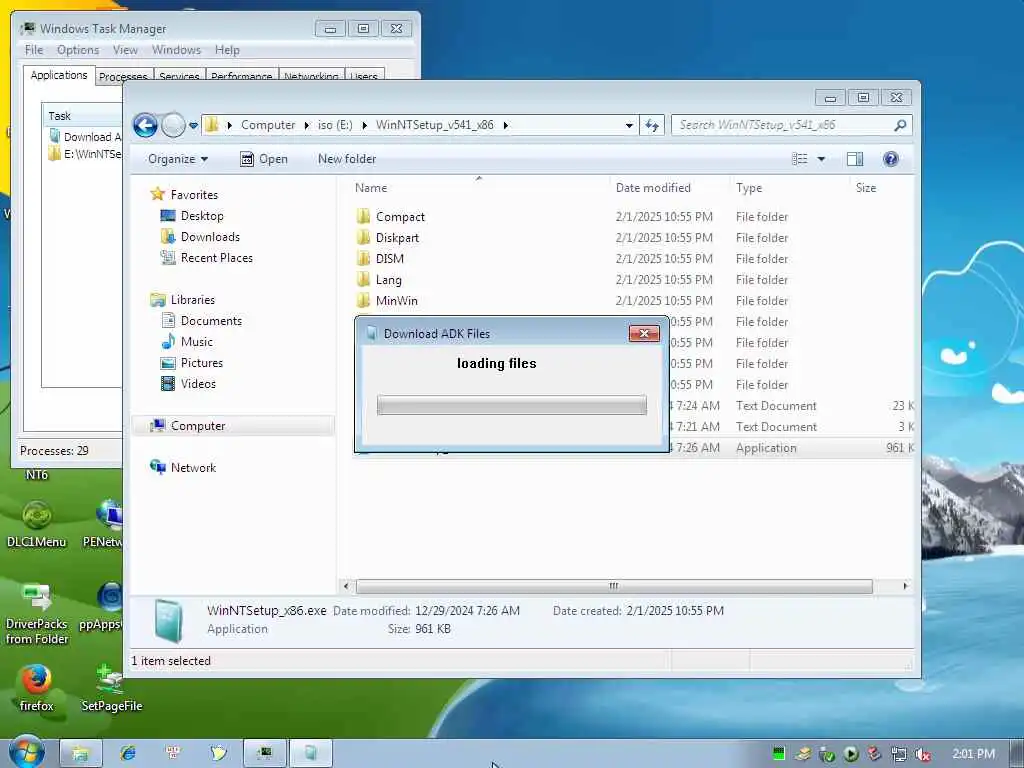
Task: Open Downloads in the Favorites list
Action: (210, 236)
